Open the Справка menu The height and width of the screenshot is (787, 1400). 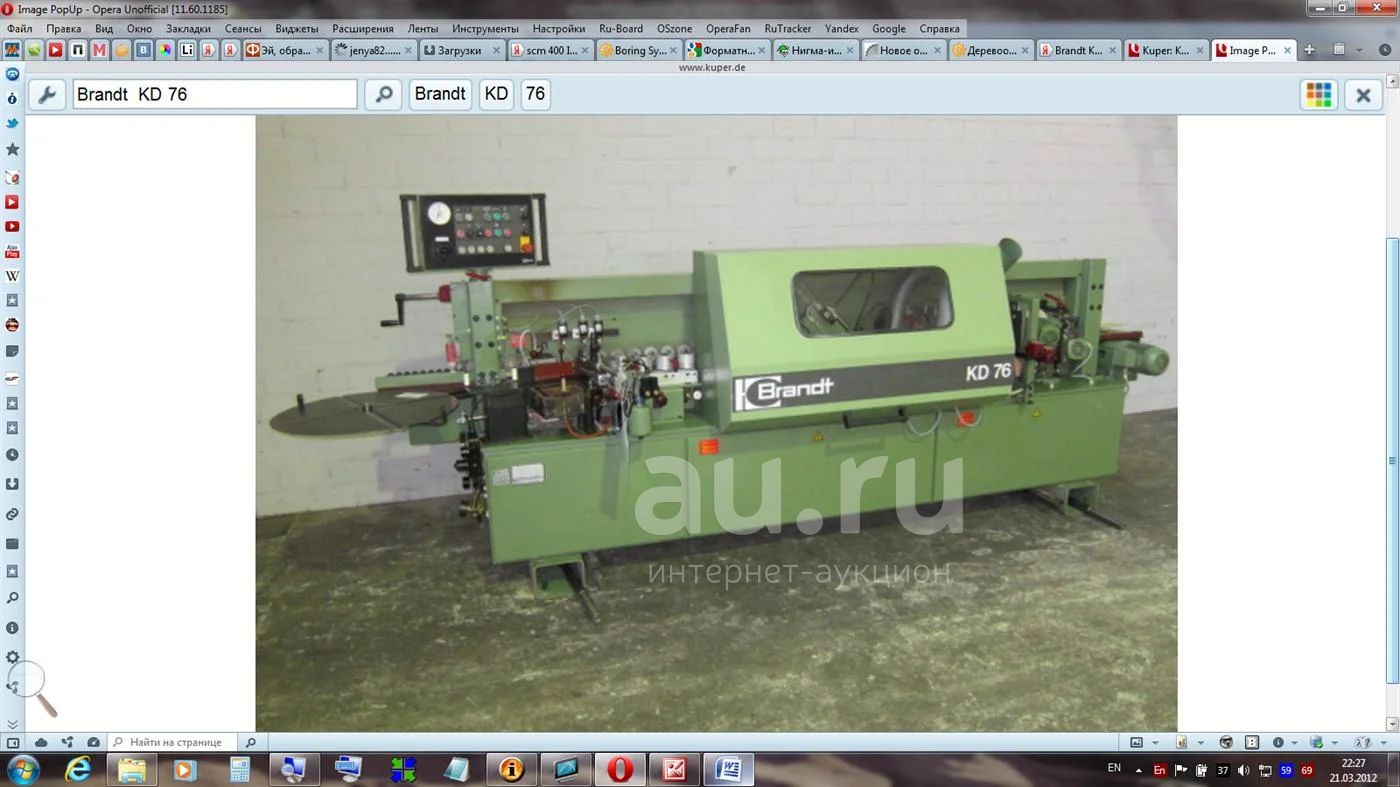939,29
